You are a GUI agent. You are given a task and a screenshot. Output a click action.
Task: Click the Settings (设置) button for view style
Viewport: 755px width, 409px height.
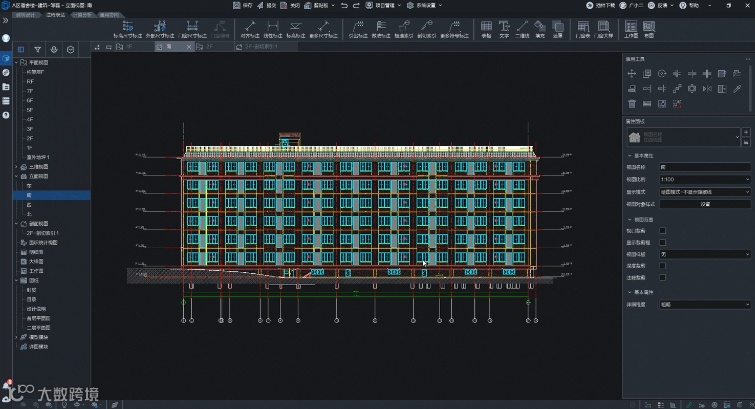coord(704,203)
